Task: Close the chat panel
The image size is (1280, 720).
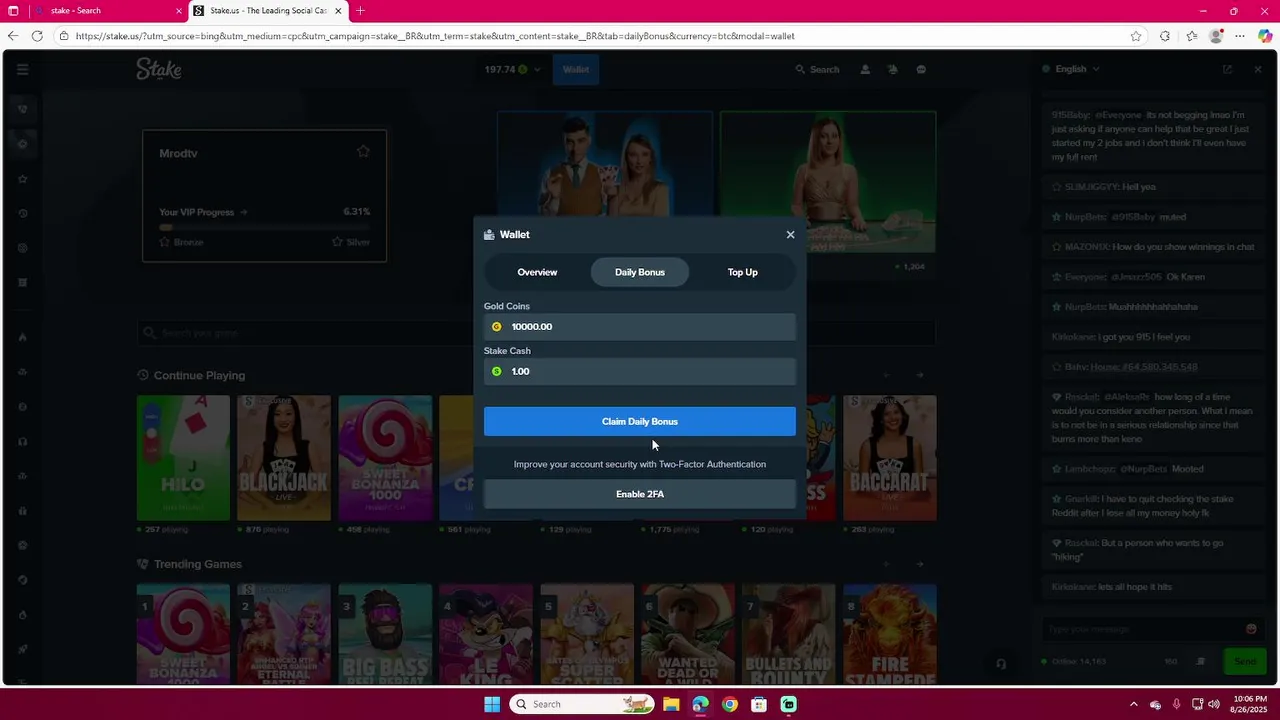Action: tap(1258, 69)
